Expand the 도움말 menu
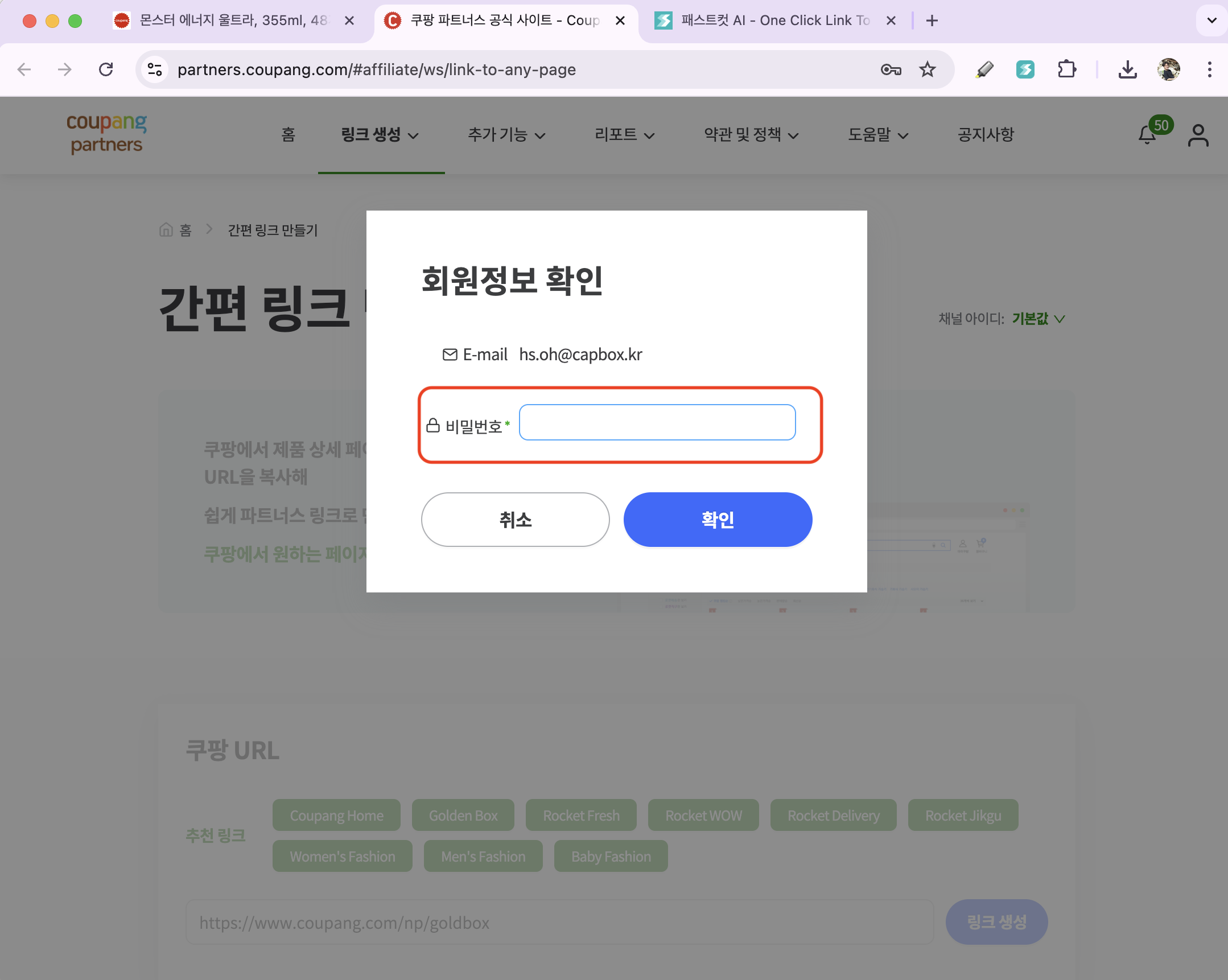Viewport: 1228px width, 980px height. coord(877,135)
